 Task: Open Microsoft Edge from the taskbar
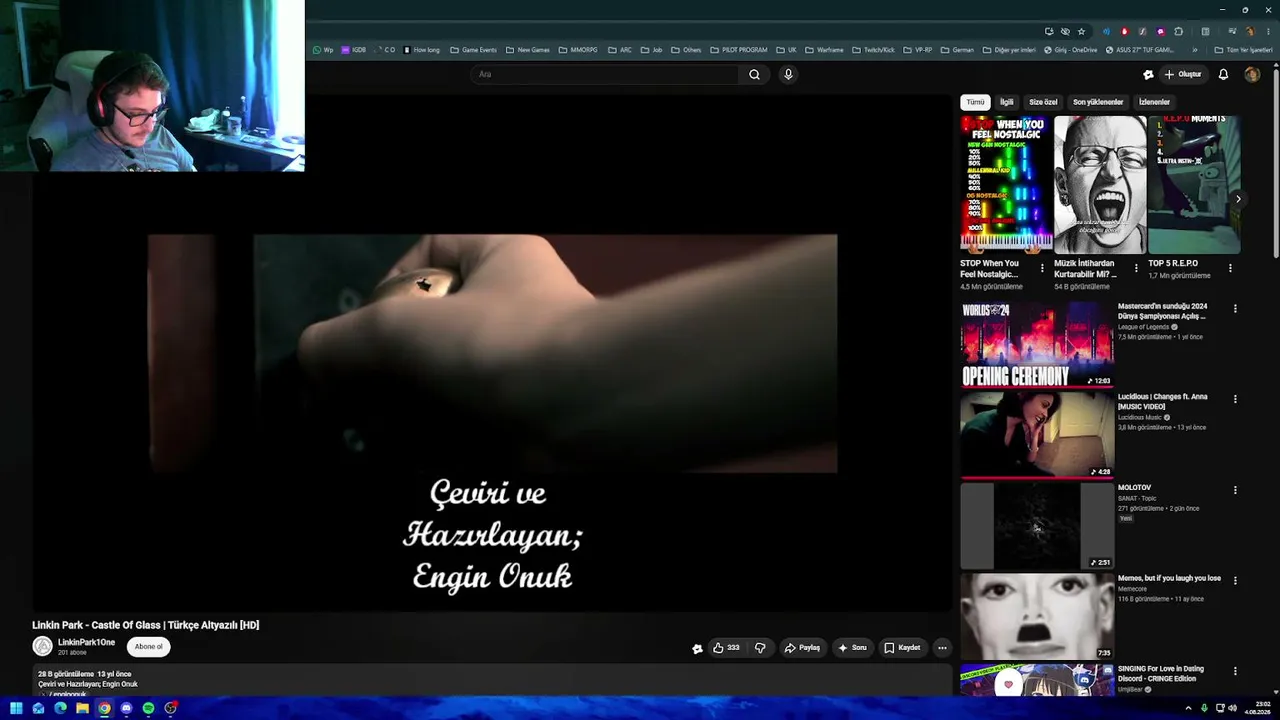60,708
